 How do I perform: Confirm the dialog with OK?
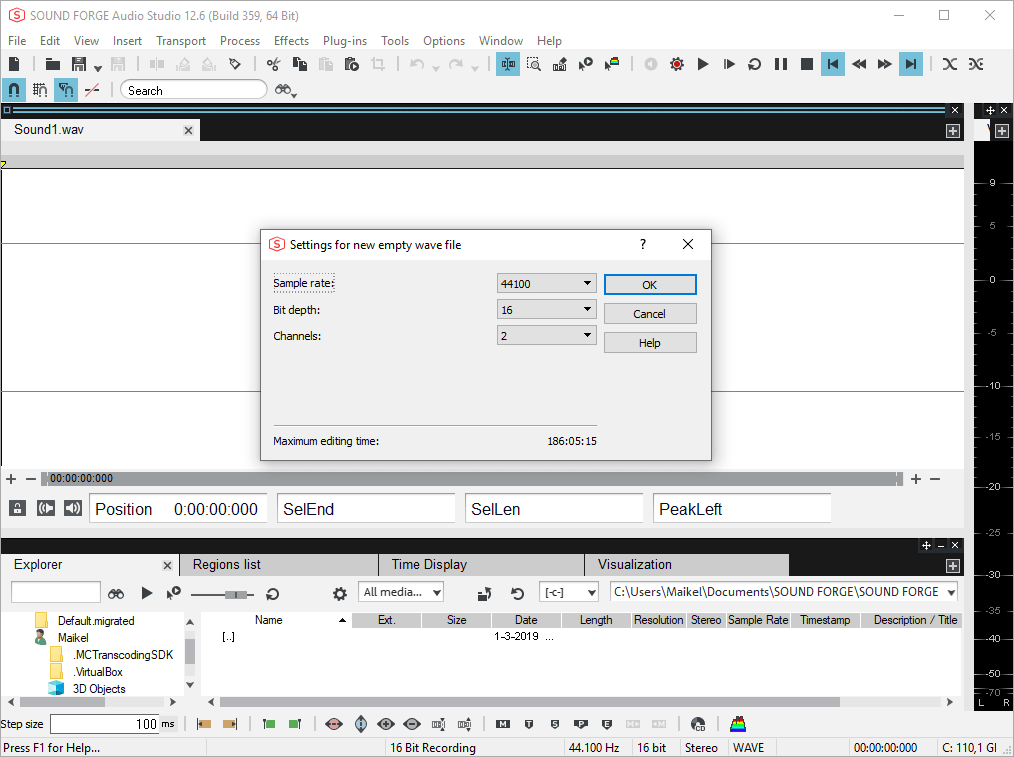(x=650, y=284)
